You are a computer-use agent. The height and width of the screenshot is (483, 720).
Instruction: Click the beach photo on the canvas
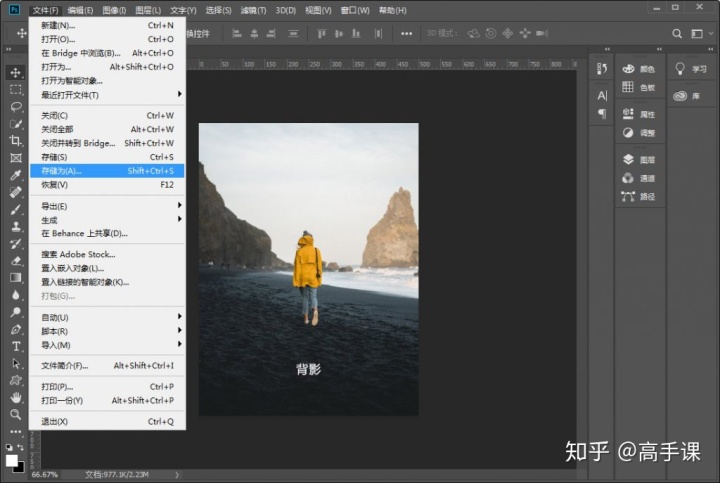[x=308, y=269]
